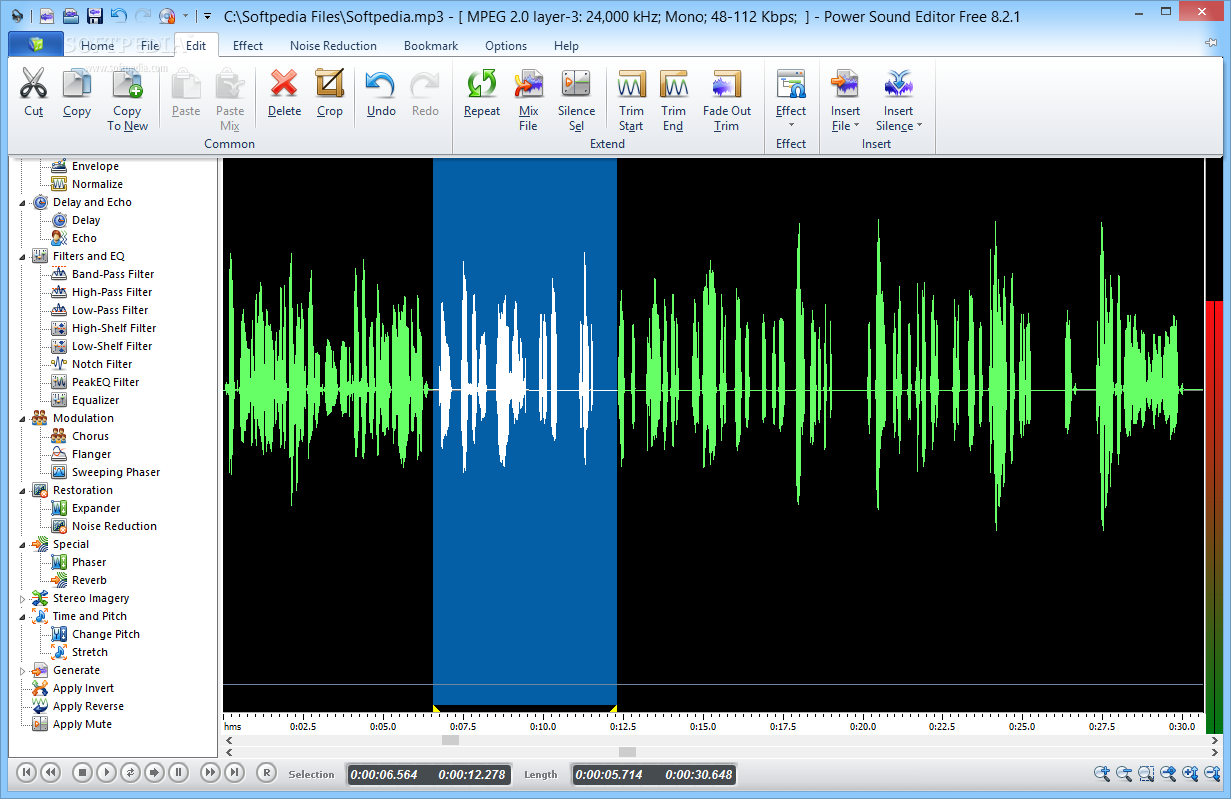Screen dimensions: 1231x799
Task: Click the Cut scissors icon
Action: [x=34, y=83]
